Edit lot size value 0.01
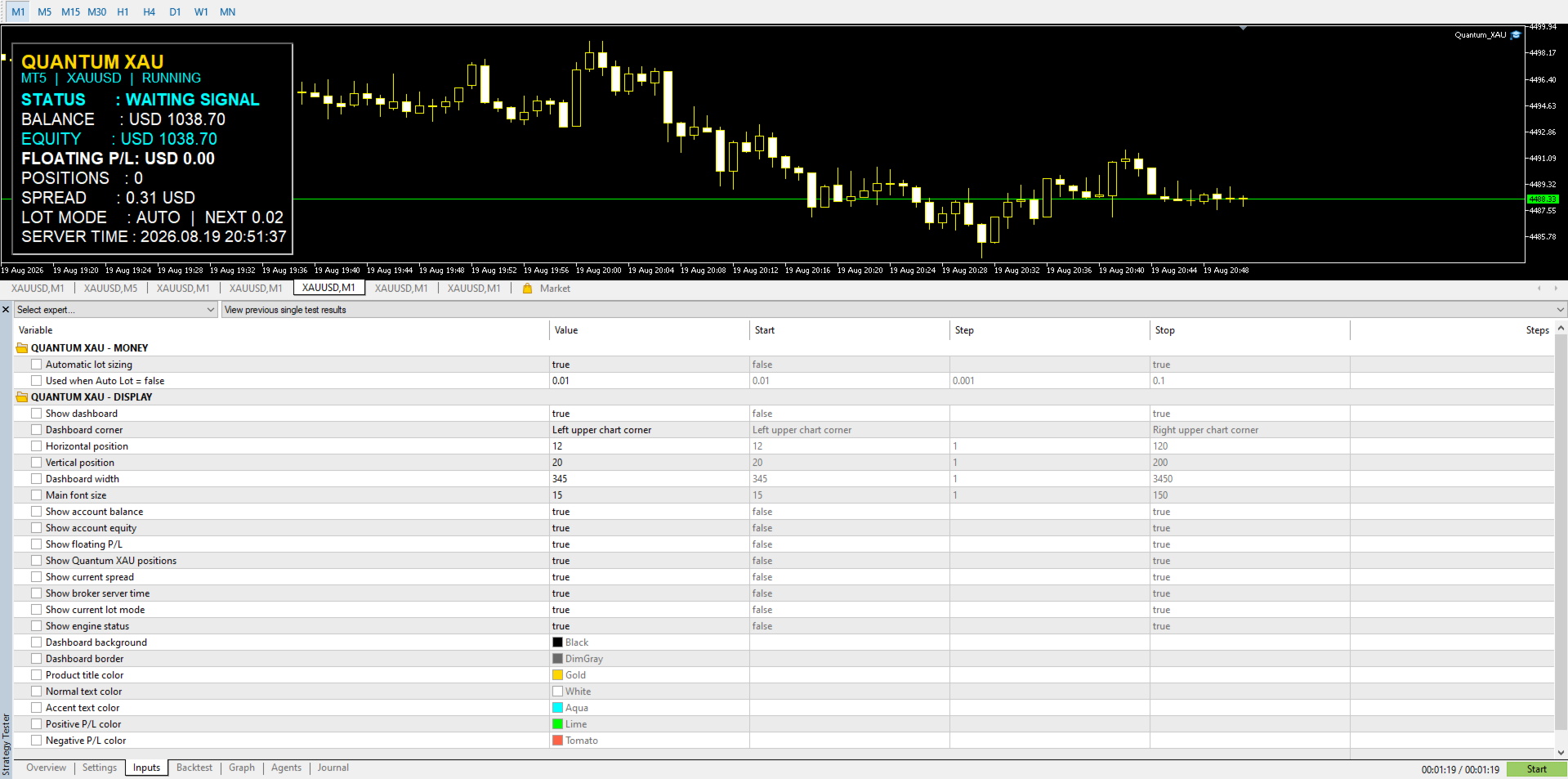This screenshot has width=1568, height=779. 650,381
